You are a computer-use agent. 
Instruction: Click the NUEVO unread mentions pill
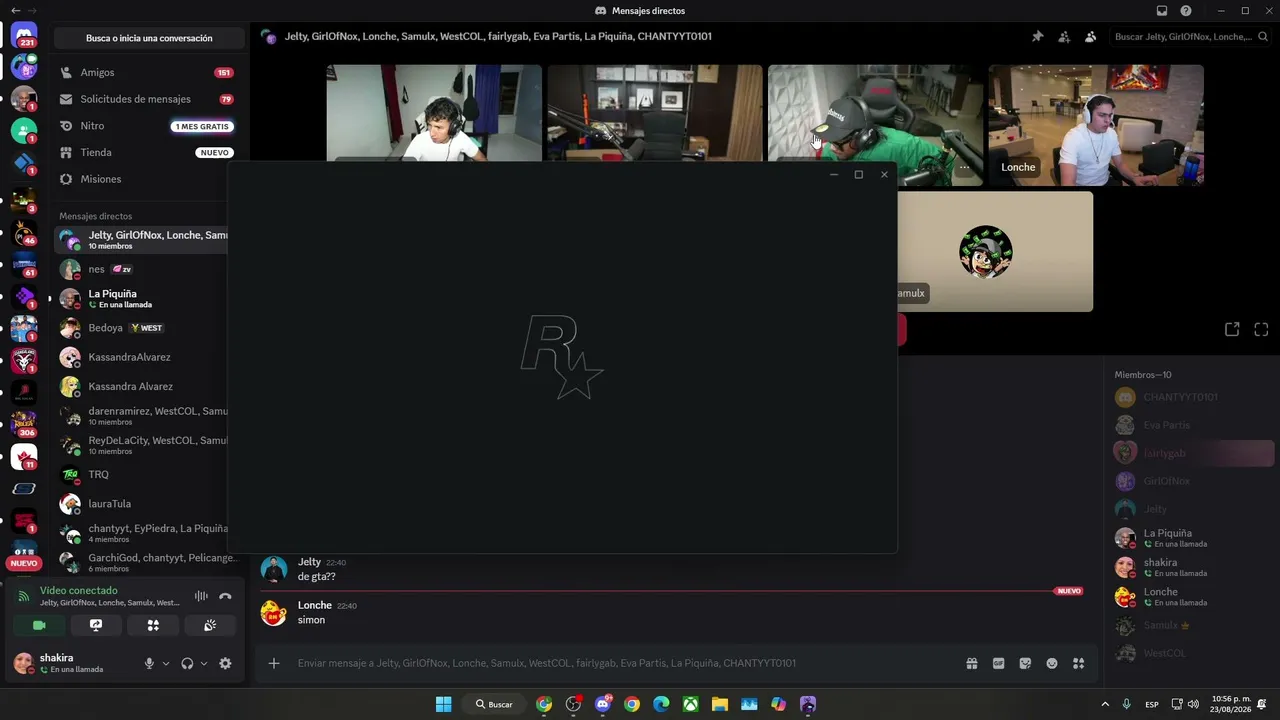pyautogui.click(x=24, y=563)
